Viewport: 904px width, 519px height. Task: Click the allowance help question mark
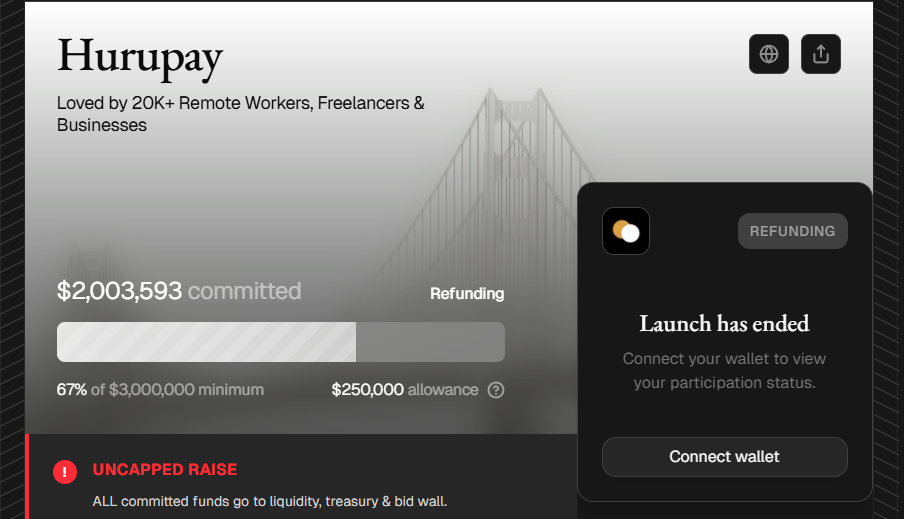click(x=496, y=390)
